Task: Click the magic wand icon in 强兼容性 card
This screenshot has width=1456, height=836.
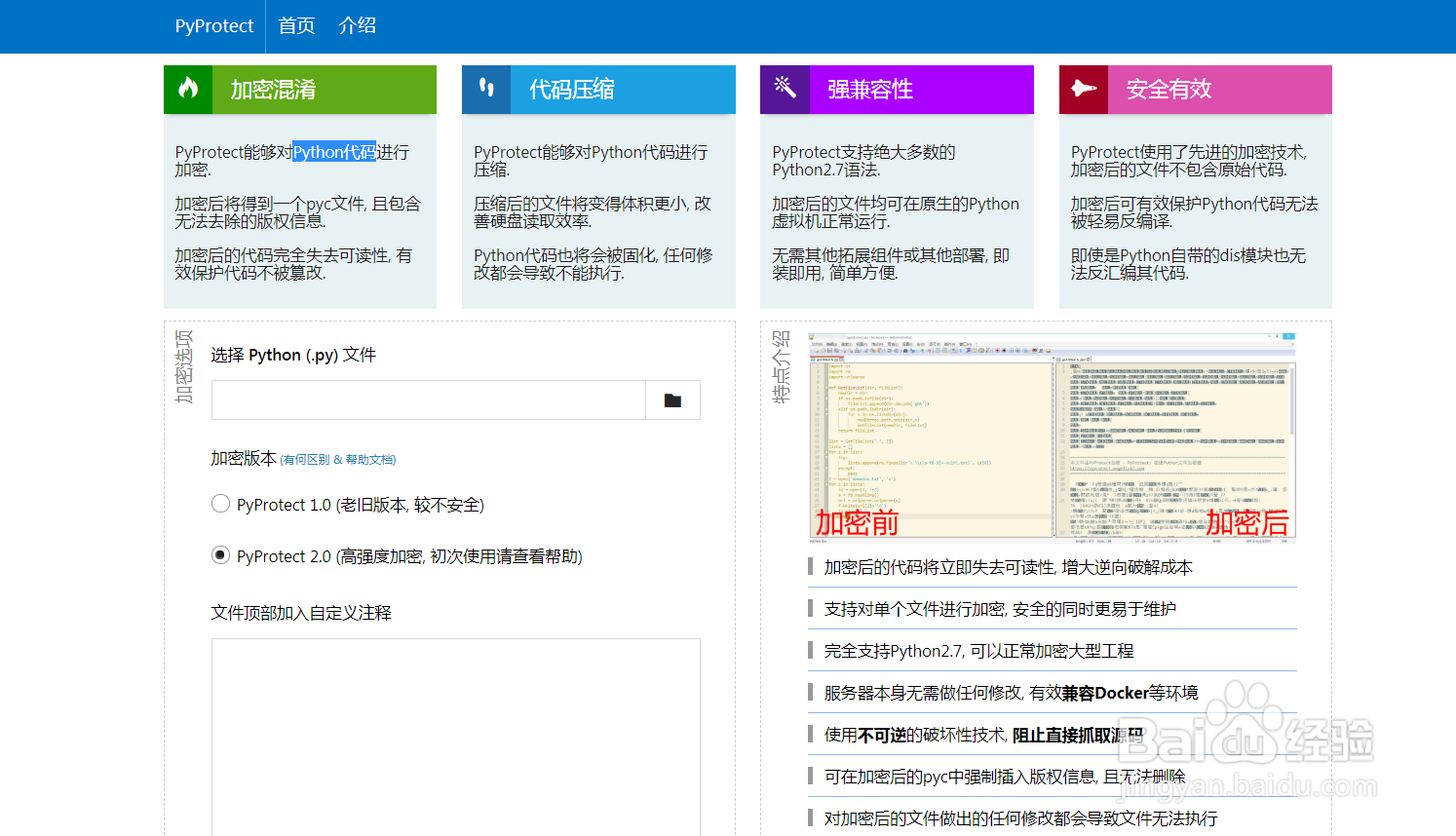Action: (x=785, y=88)
